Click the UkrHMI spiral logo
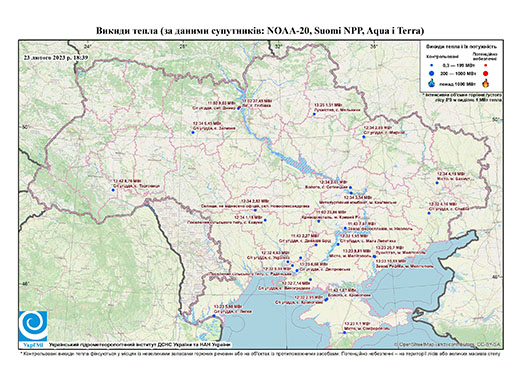Screen dimensions: 520x368 pyautogui.click(x=33, y=326)
